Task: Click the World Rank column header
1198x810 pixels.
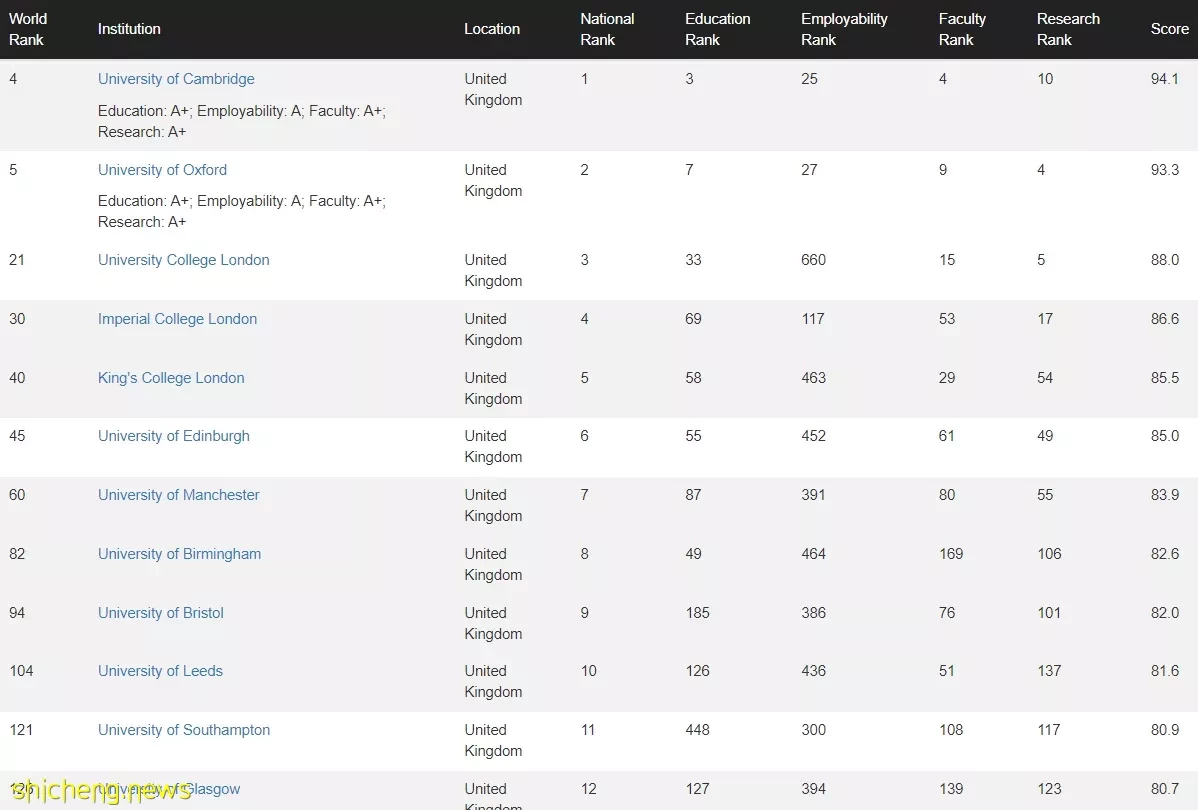Action: coord(28,29)
